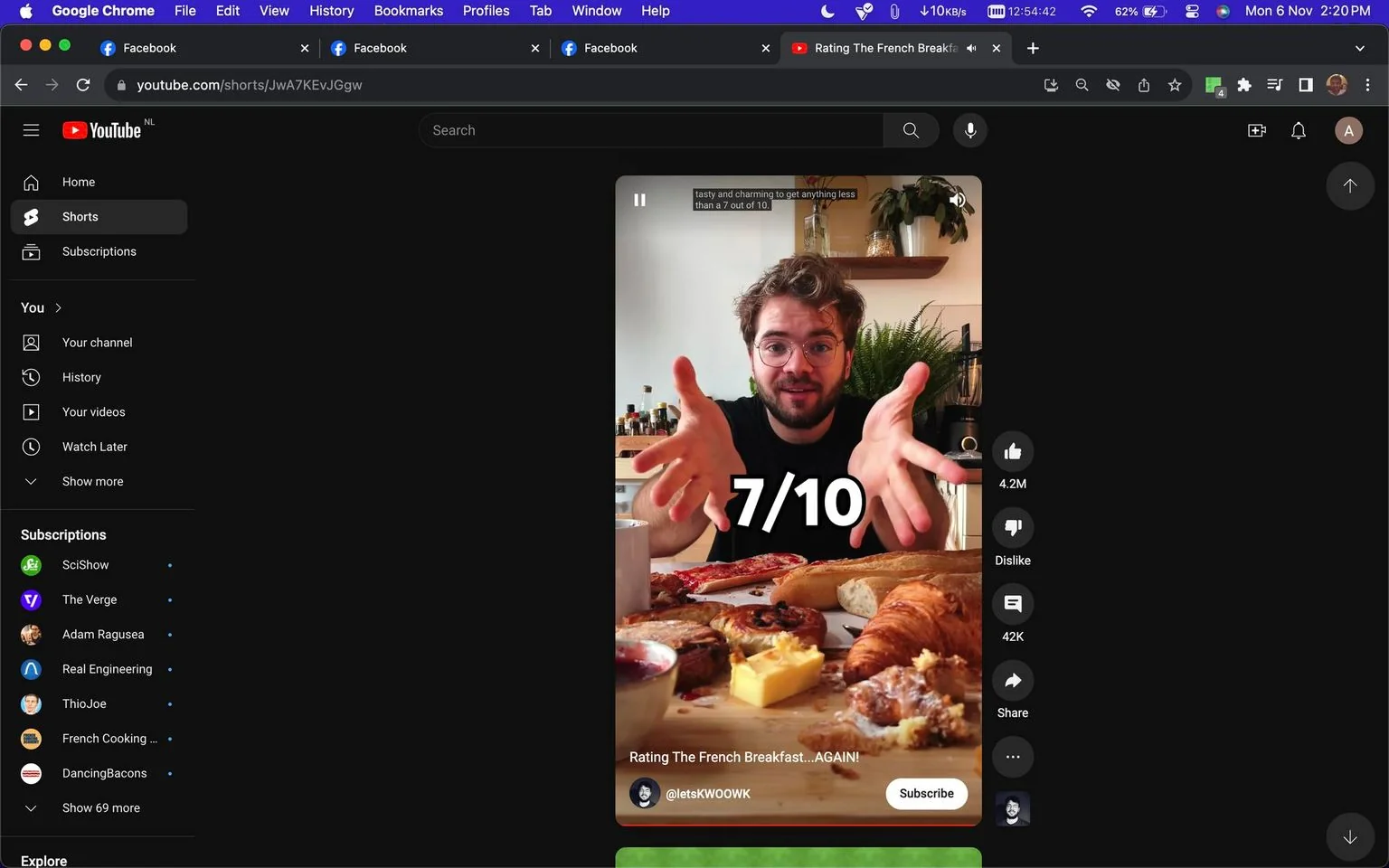Focus the YouTube search field

(x=651, y=130)
